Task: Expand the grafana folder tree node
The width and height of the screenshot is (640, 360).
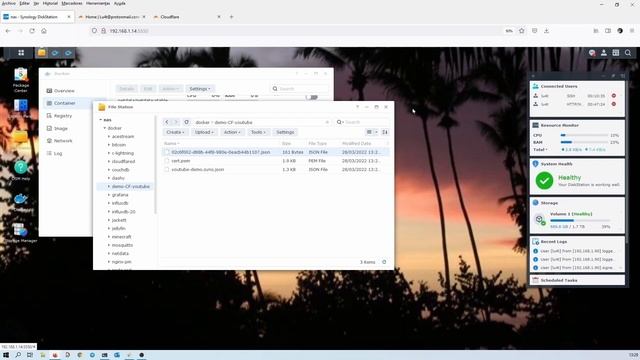Action: 109,195
